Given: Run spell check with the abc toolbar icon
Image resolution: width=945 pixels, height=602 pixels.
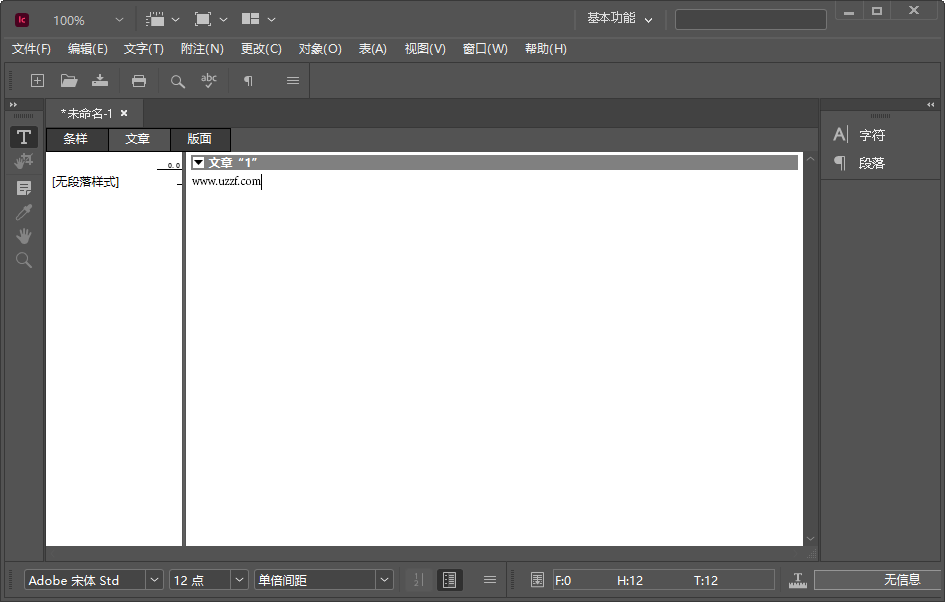Looking at the screenshot, I should (208, 81).
